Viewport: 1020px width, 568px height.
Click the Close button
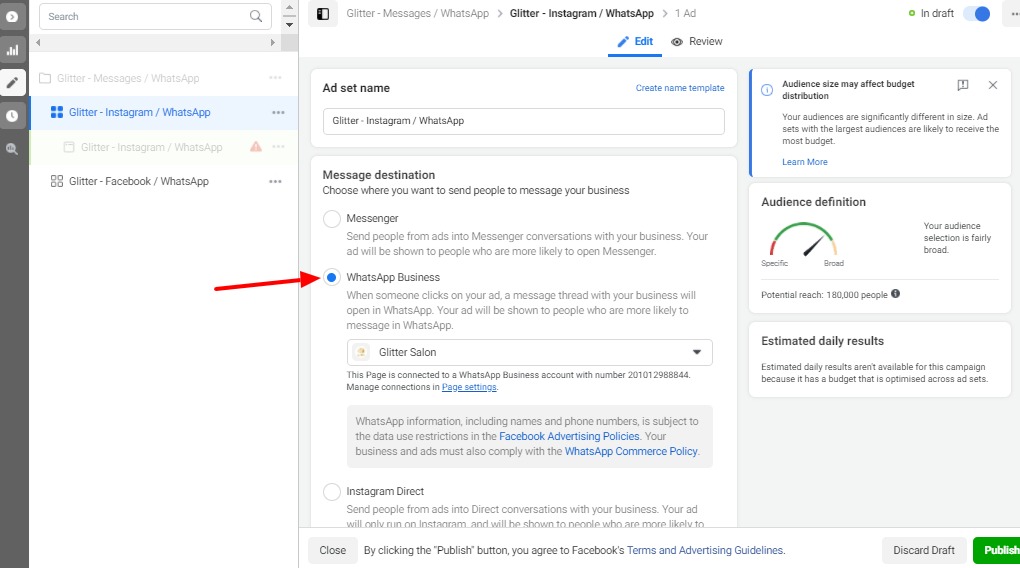pyautogui.click(x=332, y=550)
